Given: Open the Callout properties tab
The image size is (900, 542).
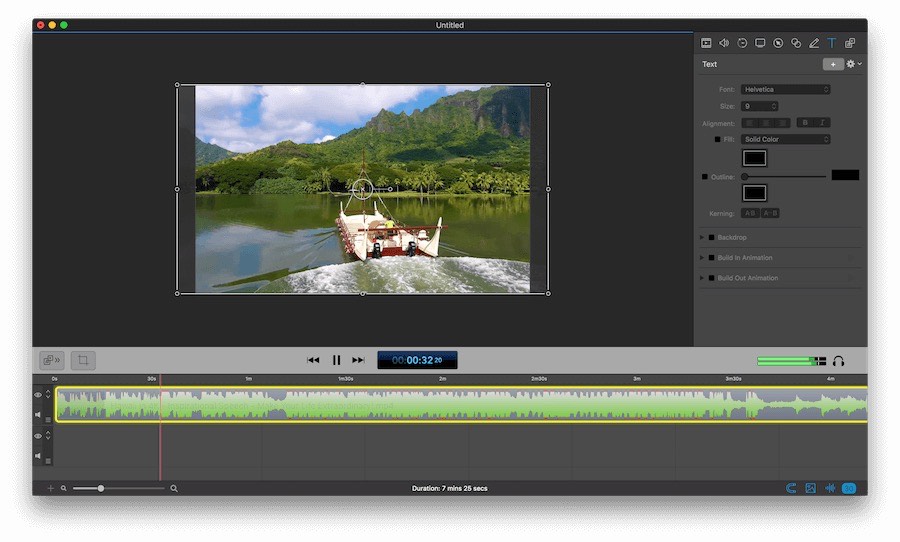Looking at the screenshot, I should 778,43.
